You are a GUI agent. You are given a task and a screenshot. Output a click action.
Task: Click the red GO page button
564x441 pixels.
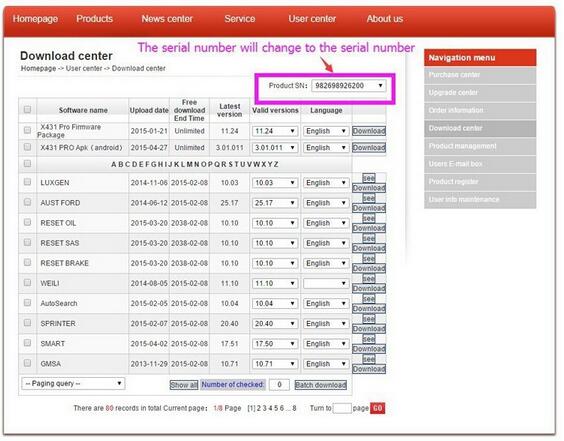point(377,408)
